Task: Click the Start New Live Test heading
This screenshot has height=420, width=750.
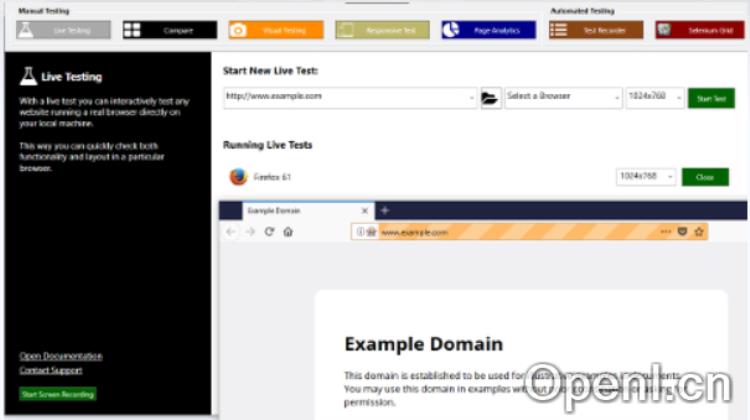Action: [270, 71]
